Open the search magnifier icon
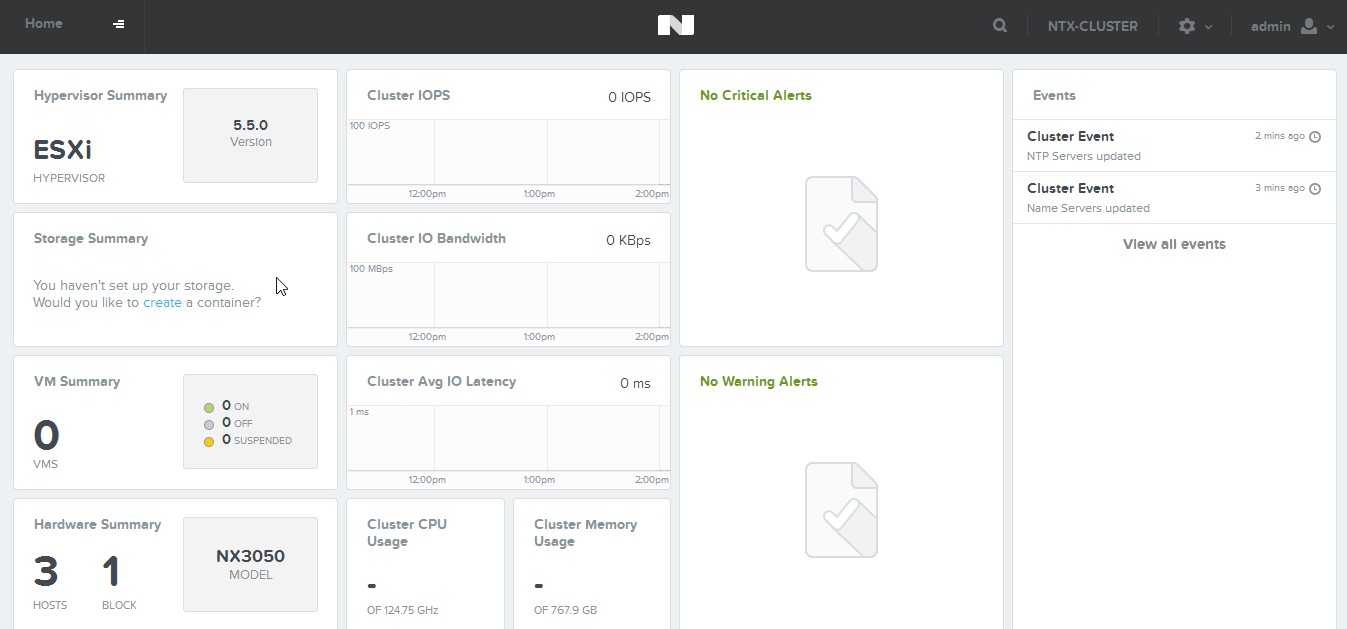 pos(1000,26)
